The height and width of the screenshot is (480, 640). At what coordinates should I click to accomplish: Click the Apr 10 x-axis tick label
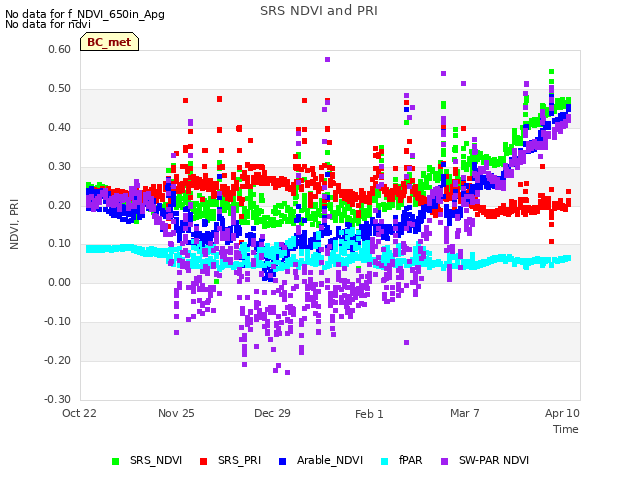point(562,413)
